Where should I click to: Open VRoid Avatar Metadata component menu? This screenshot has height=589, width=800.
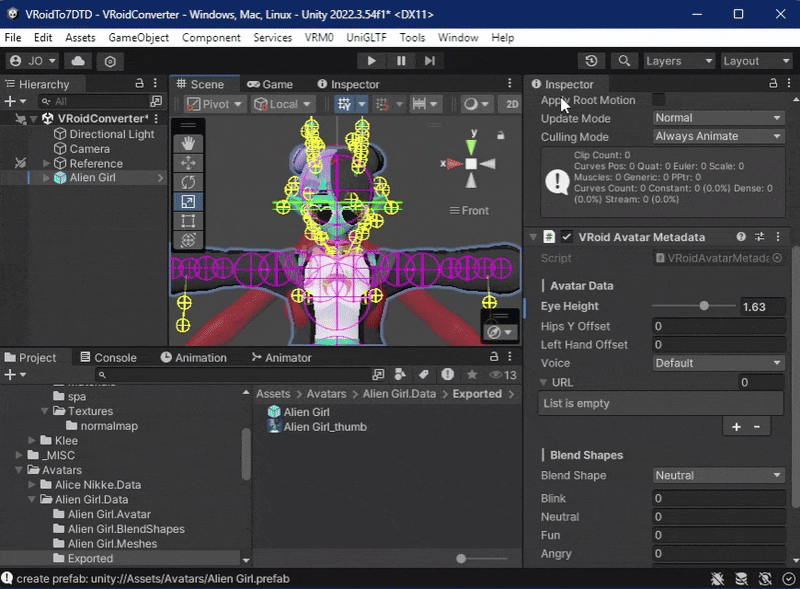[x=778, y=236]
